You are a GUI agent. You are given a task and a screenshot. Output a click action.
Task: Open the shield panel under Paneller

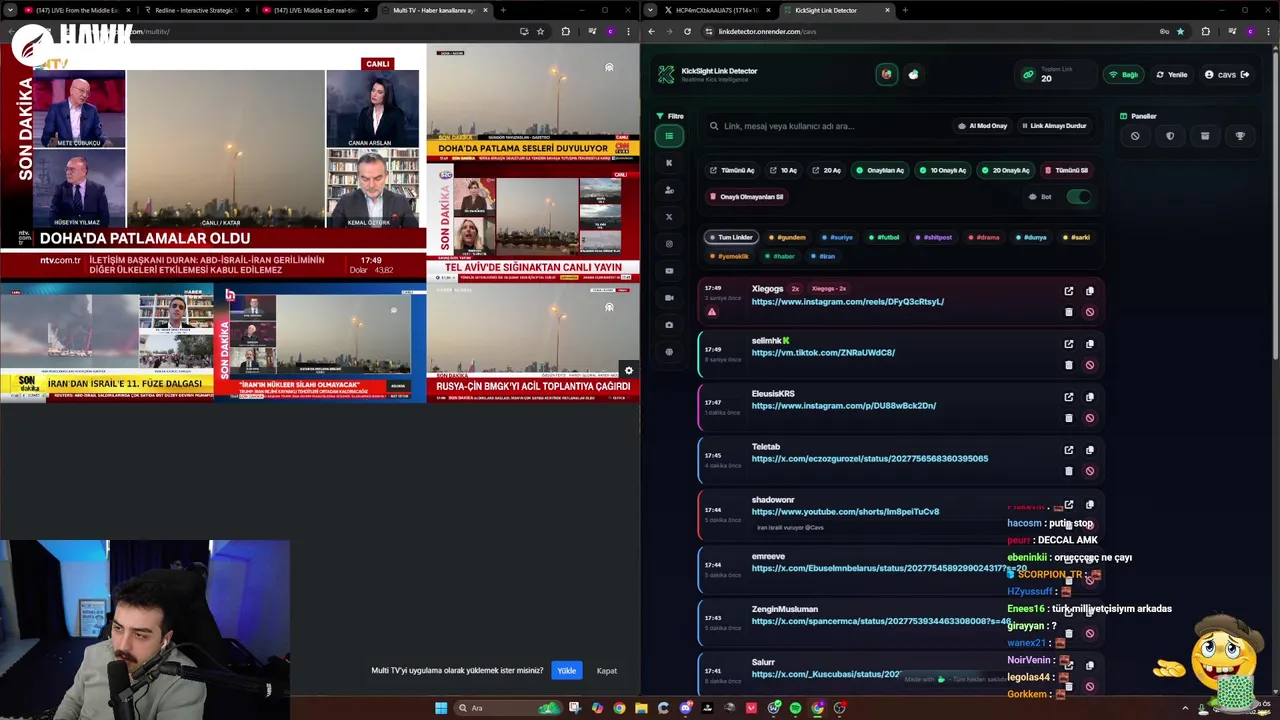coord(1170,136)
